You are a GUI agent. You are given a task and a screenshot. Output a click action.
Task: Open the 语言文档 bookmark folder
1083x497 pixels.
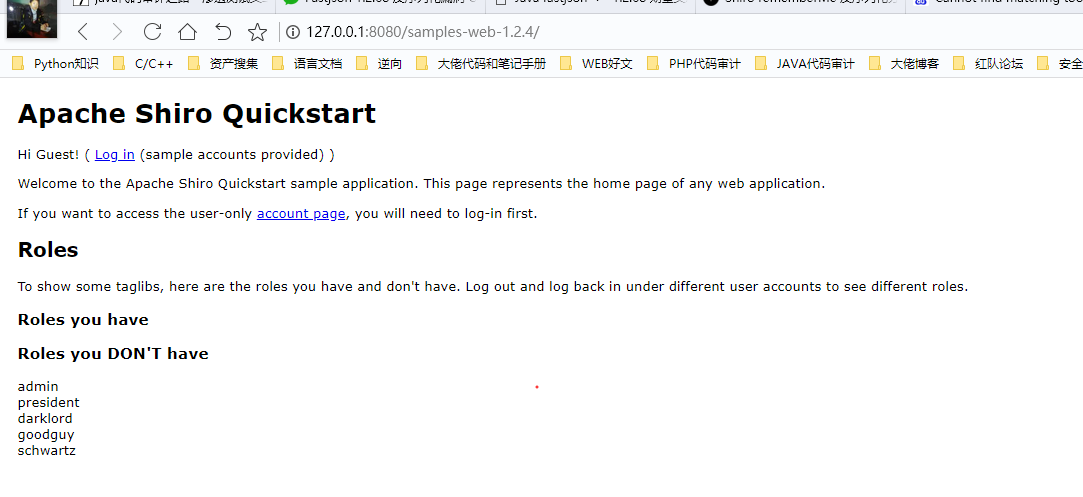tap(307, 64)
